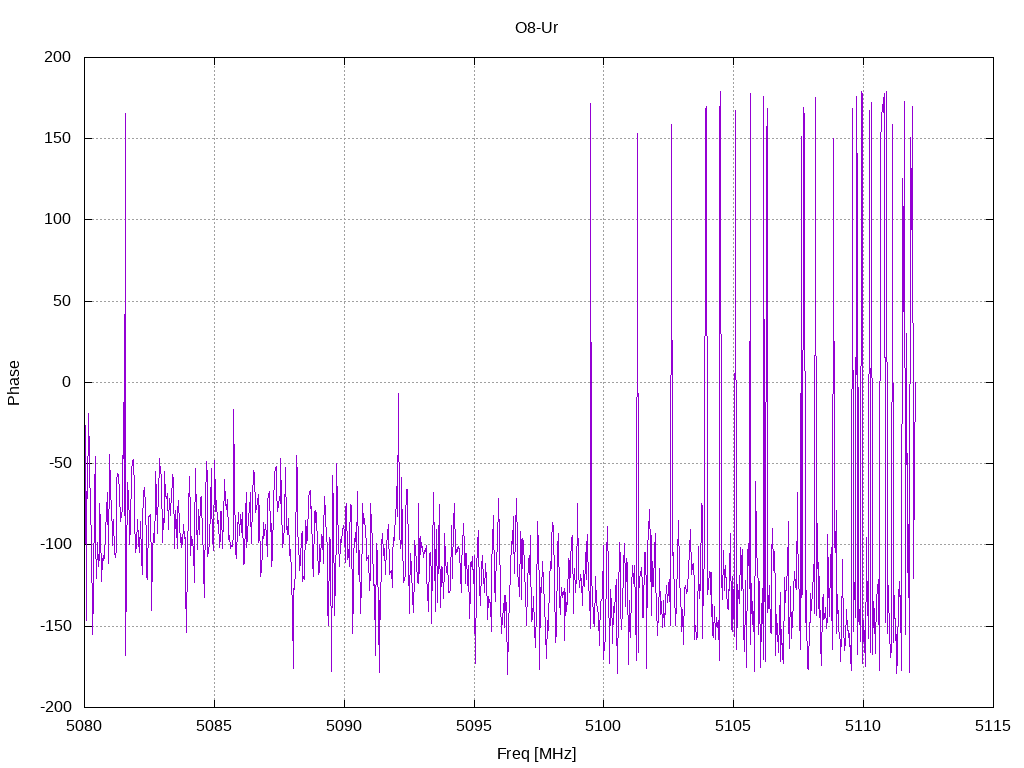Click the -50 y-axis tick label
This screenshot has height=768, width=1024.
point(59,463)
